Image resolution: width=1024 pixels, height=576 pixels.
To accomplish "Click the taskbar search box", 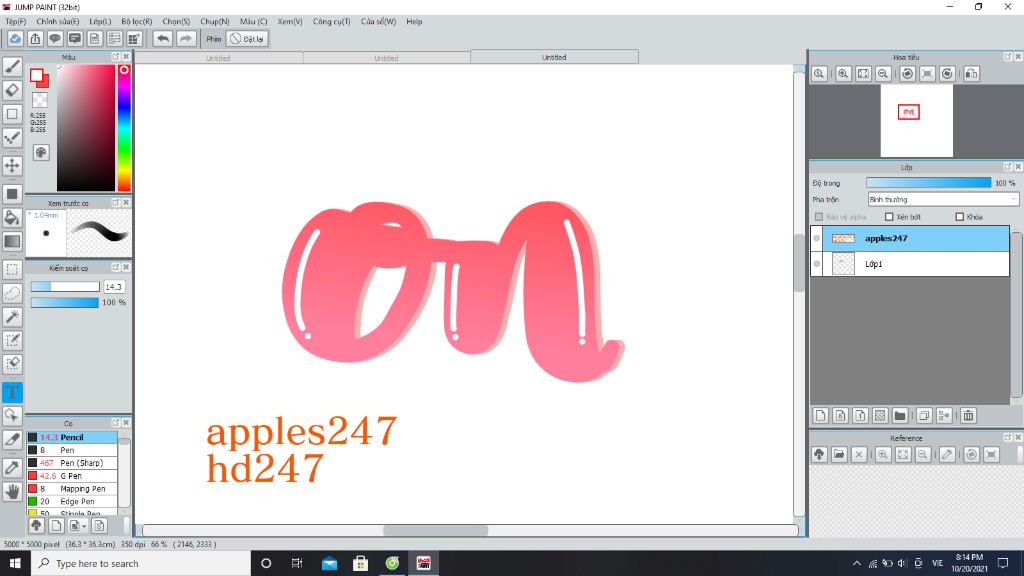I will [x=140, y=563].
